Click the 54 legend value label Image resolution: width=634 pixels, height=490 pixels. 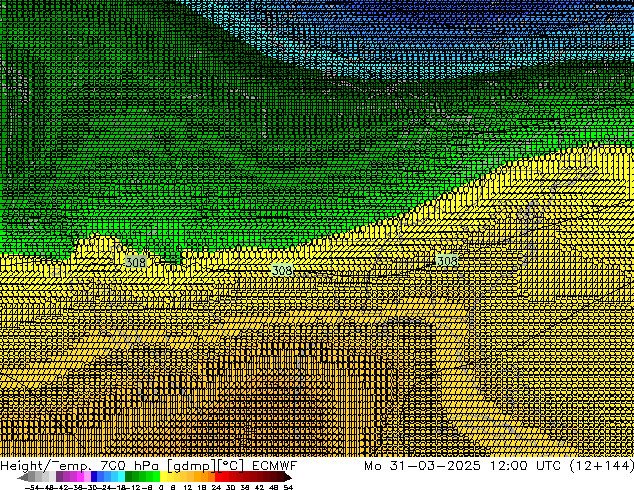tap(288, 488)
